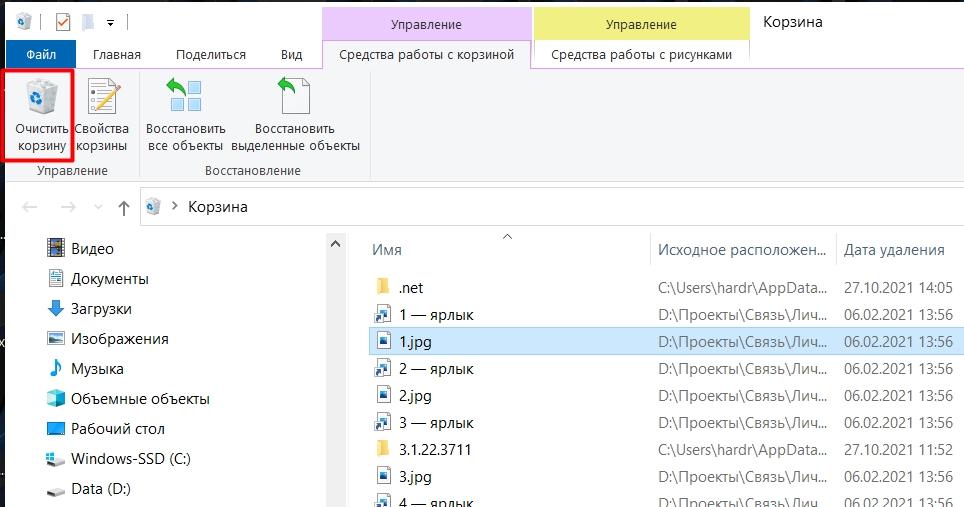Click the Очистить корзину (Empty Recycle Bin) button
Viewport: 964px width, 507px height.
click(41, 116)
